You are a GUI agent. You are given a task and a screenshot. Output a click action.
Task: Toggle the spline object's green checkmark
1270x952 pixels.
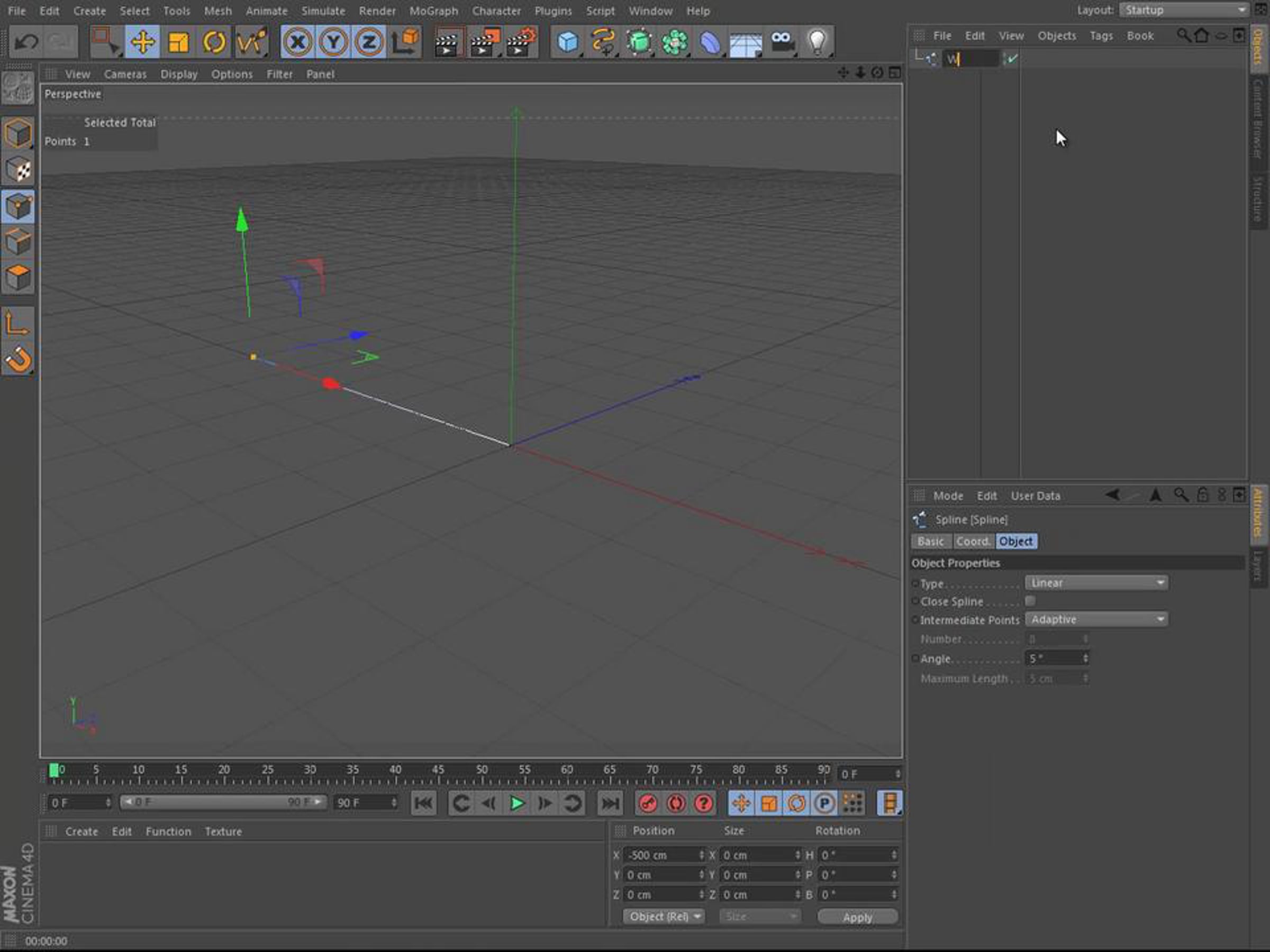click(1012, 59)
